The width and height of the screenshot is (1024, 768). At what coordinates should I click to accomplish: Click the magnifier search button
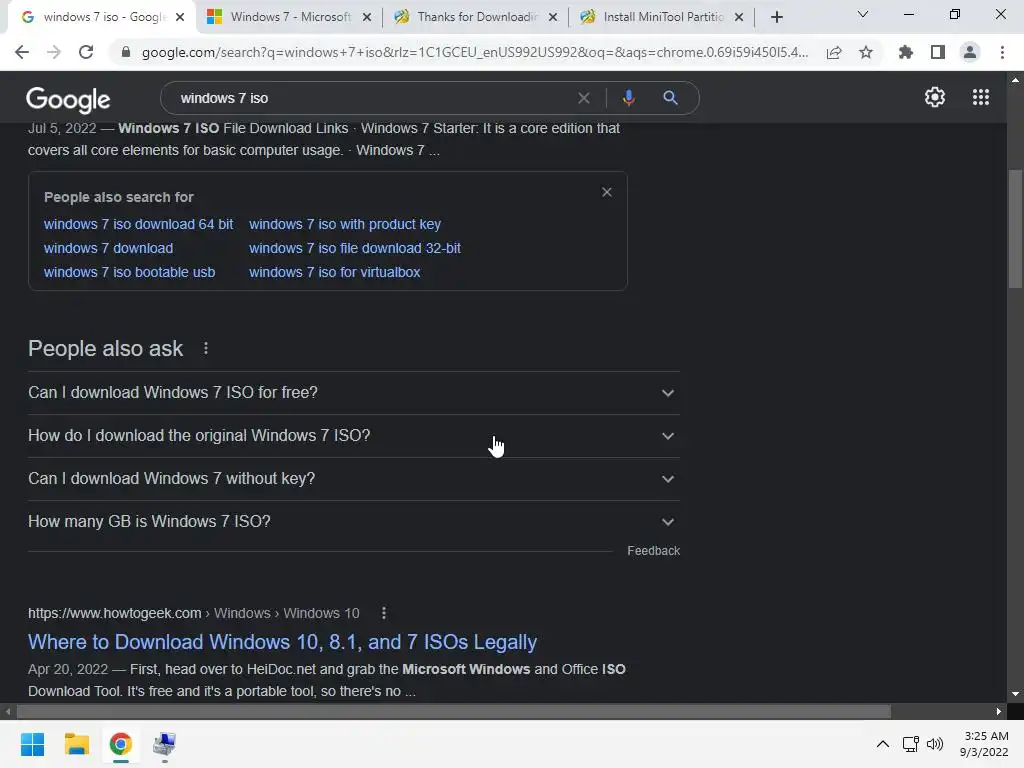point(670,98)
